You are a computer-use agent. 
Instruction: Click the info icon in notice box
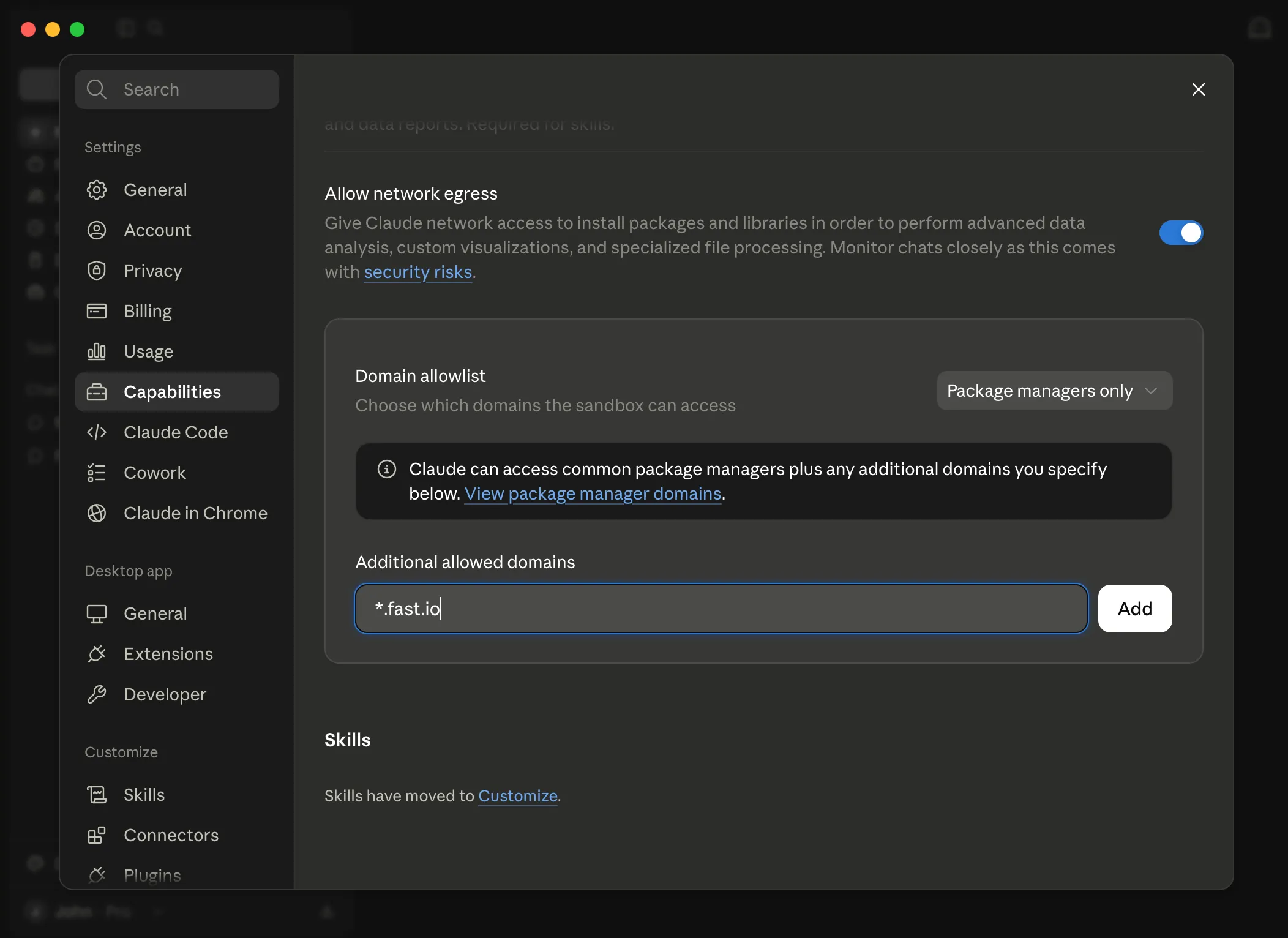click(x=387, y=469)
